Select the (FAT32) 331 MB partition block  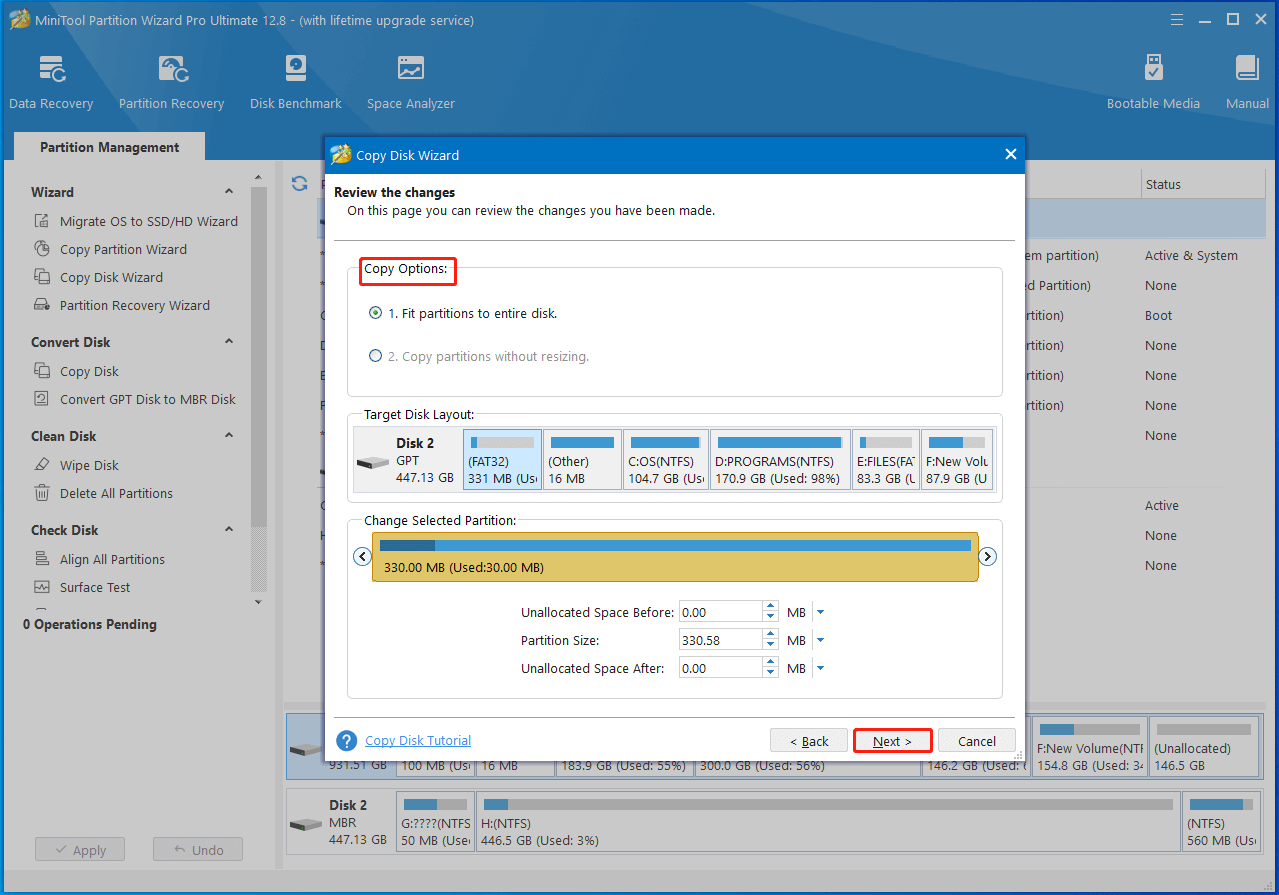[x=503, y=459]
